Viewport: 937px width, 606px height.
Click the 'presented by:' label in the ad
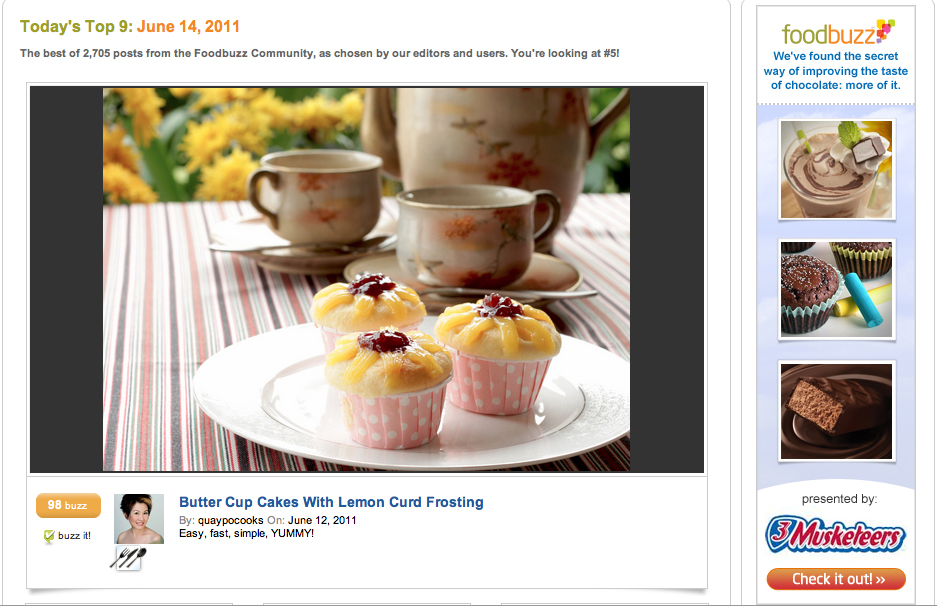click(x=839, y=499)
